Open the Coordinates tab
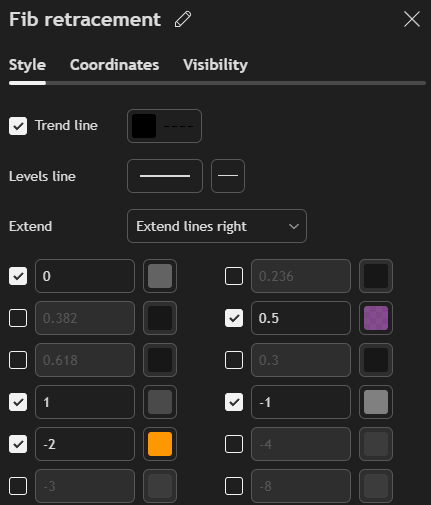Screen dimensions: 431x505 (x=114, y=65)
